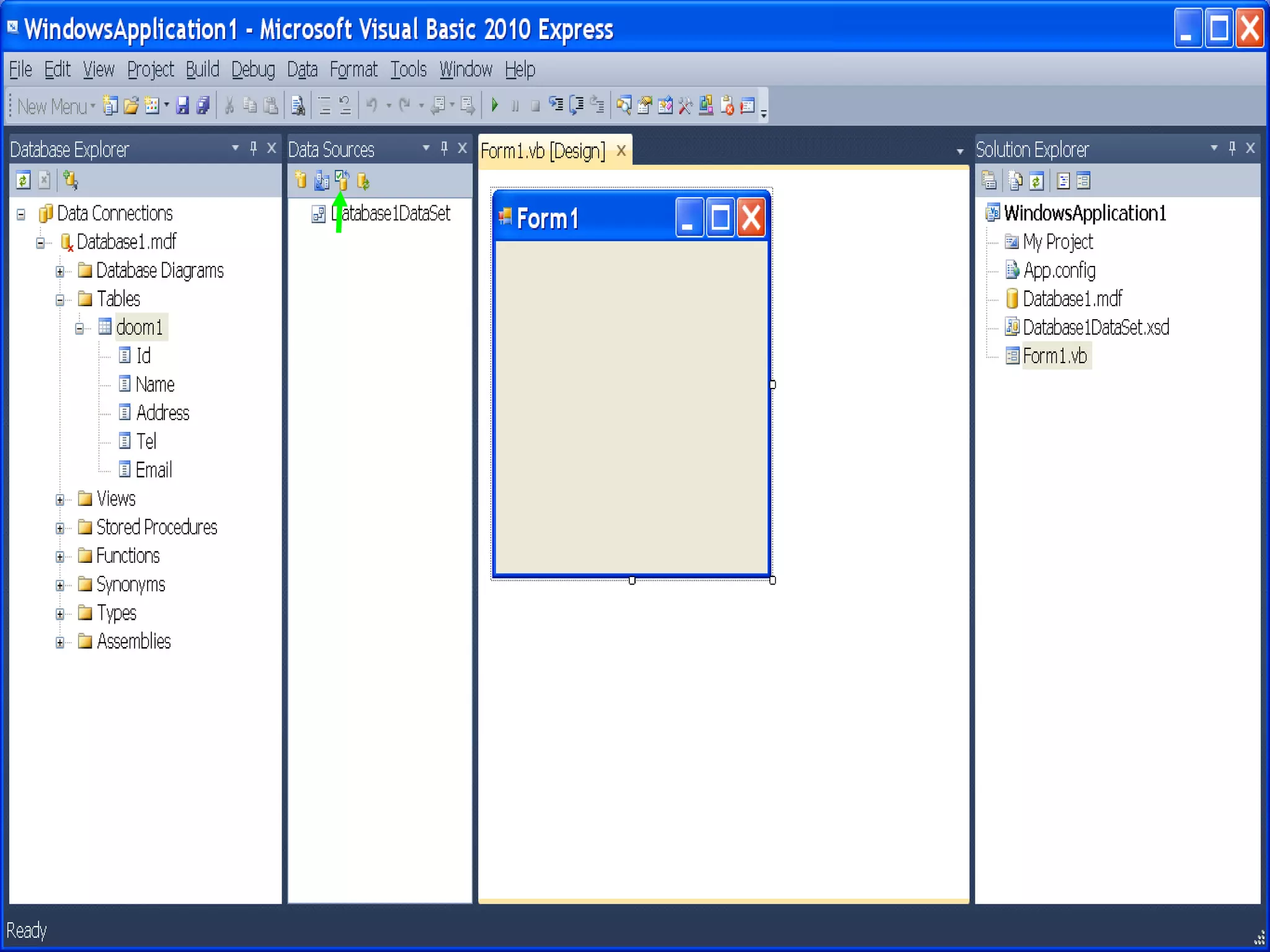Click the Form1 design surface body
1270x952 pixels.
(x=631, y=409)
